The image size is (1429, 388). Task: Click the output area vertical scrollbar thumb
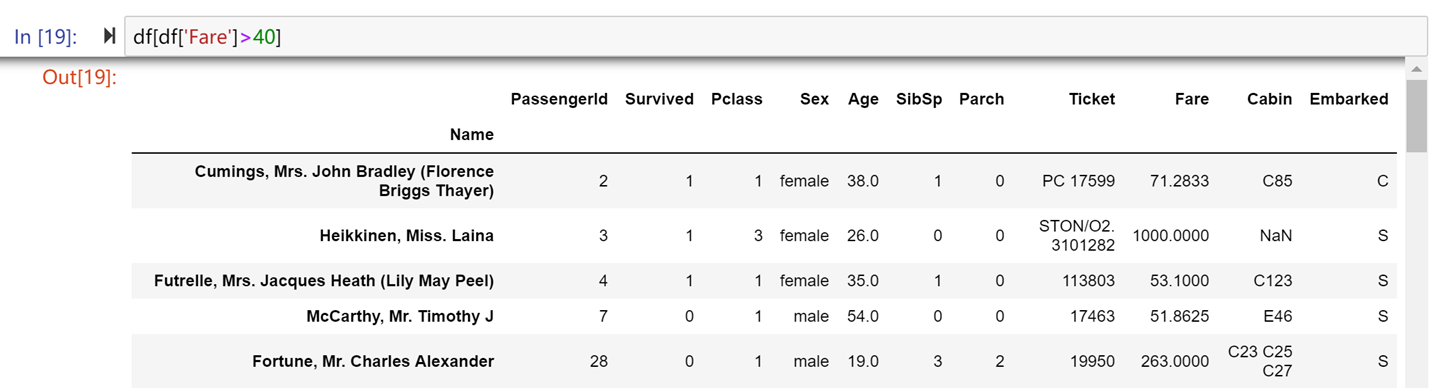pyautogui.click(x=1416, y=116)
